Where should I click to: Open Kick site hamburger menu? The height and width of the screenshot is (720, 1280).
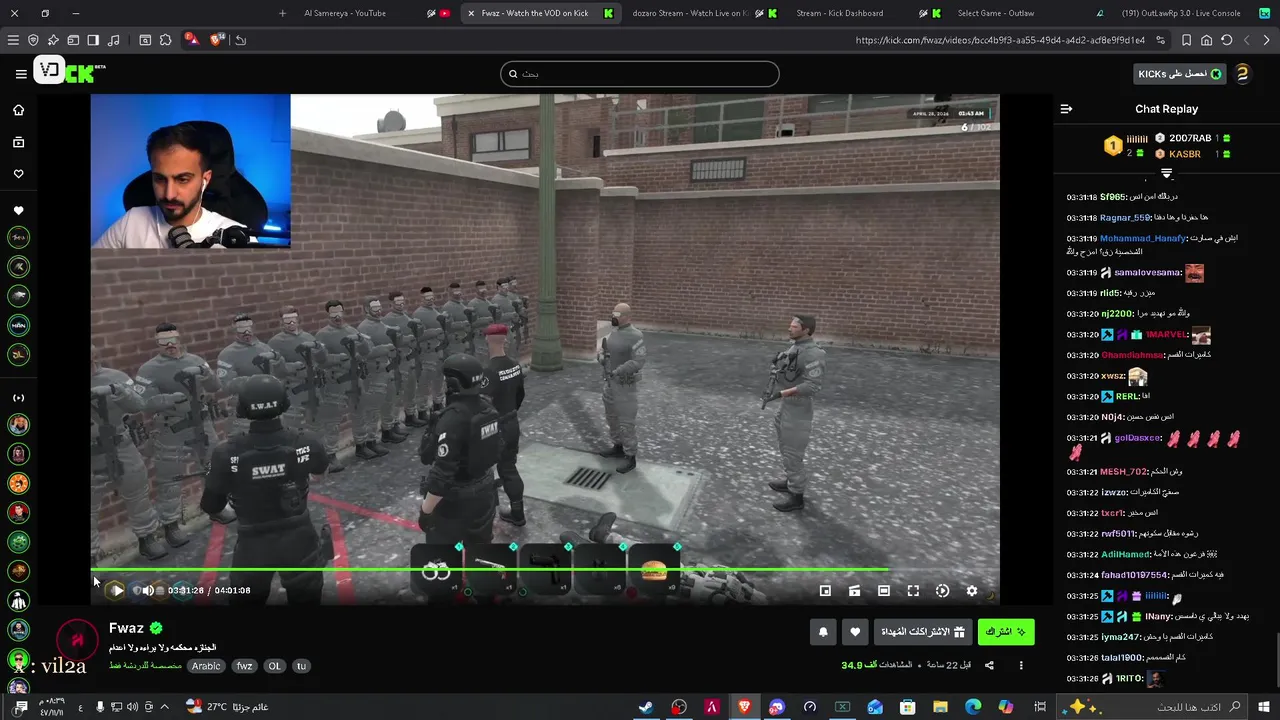coord(21,73)
